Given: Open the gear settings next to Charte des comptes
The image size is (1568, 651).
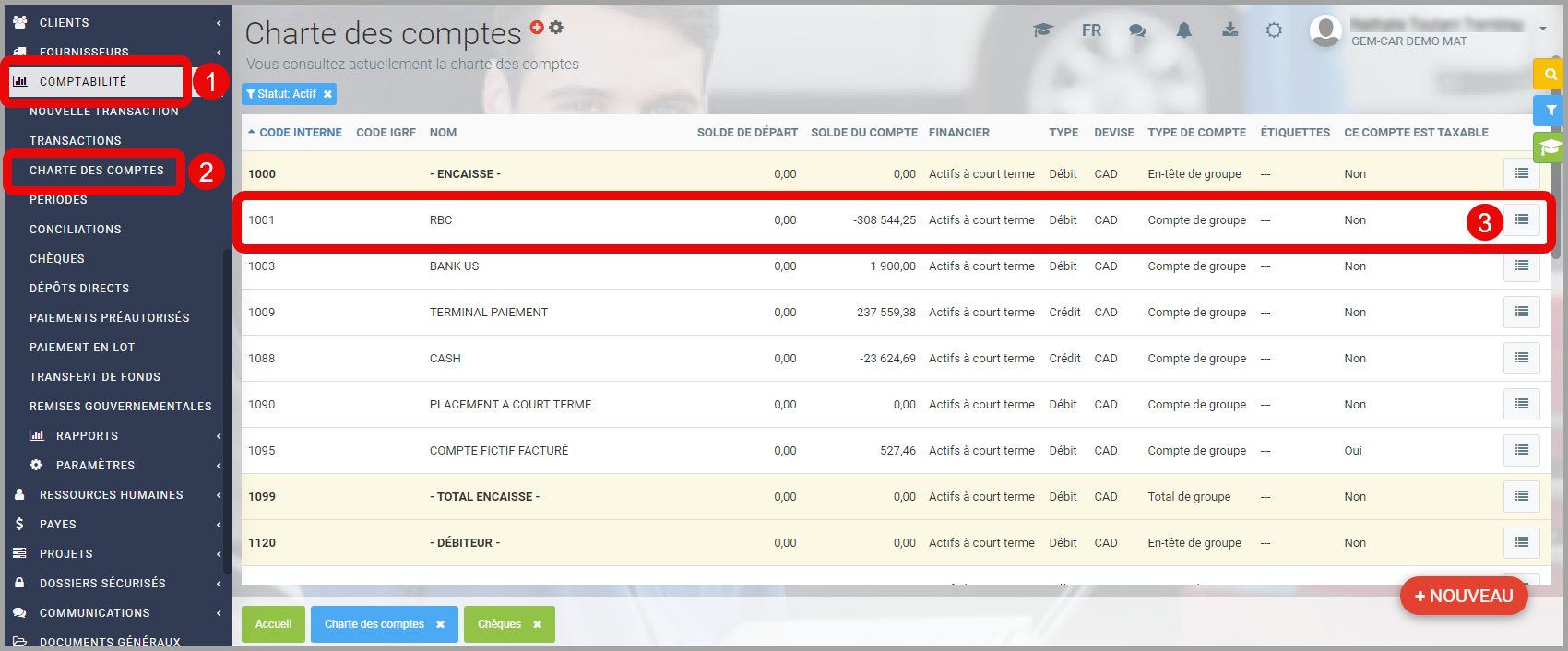Looking at the screenshot, I should (556, 28).
